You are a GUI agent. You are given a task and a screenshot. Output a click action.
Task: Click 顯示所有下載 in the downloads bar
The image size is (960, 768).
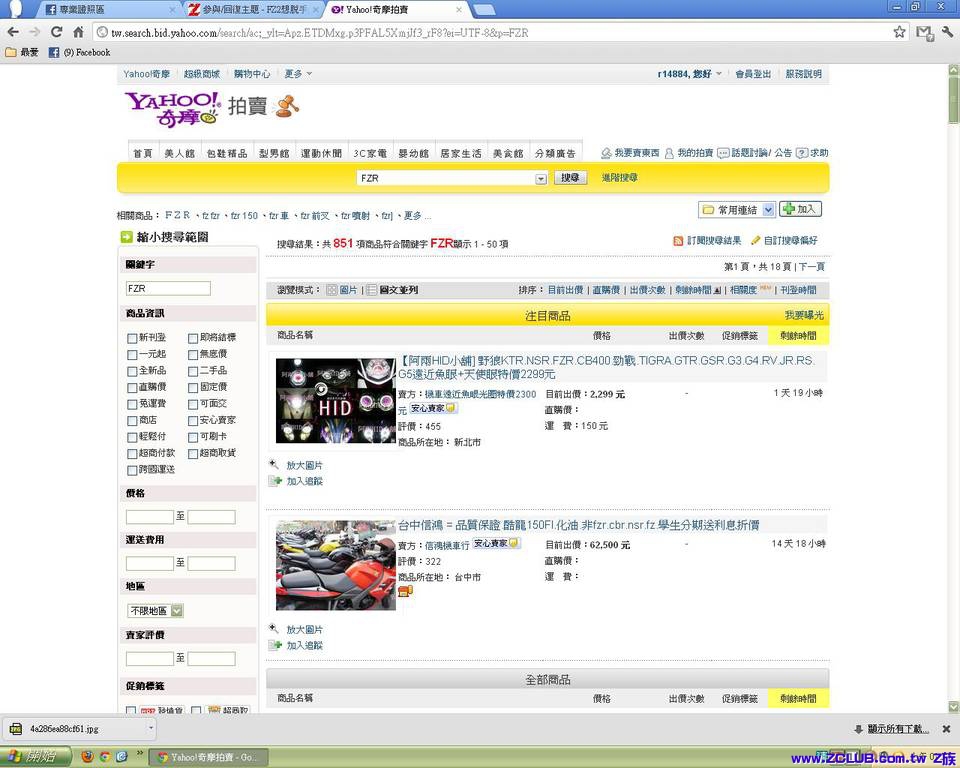(x=898, y=729)
